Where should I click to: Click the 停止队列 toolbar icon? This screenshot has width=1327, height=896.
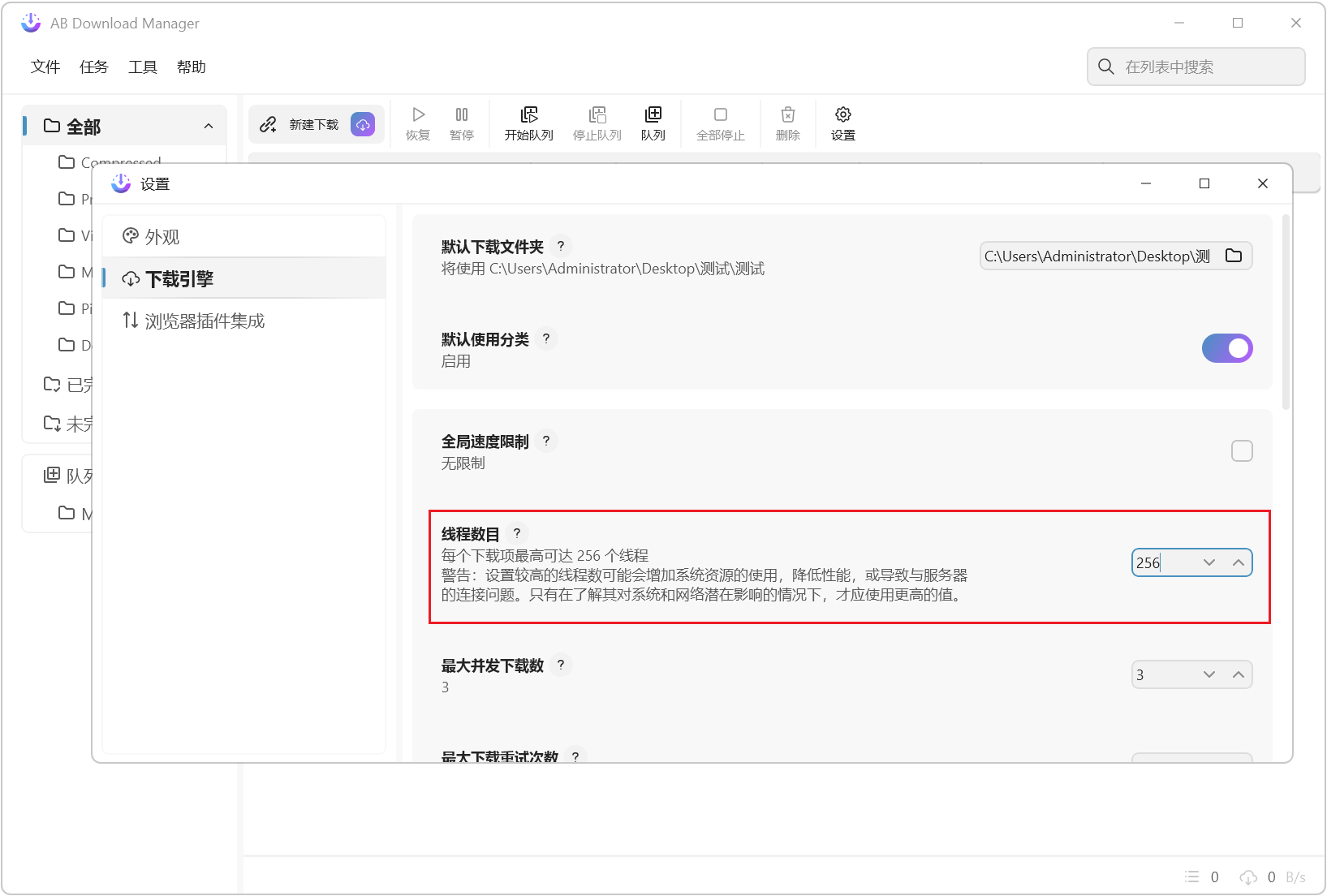597,114
